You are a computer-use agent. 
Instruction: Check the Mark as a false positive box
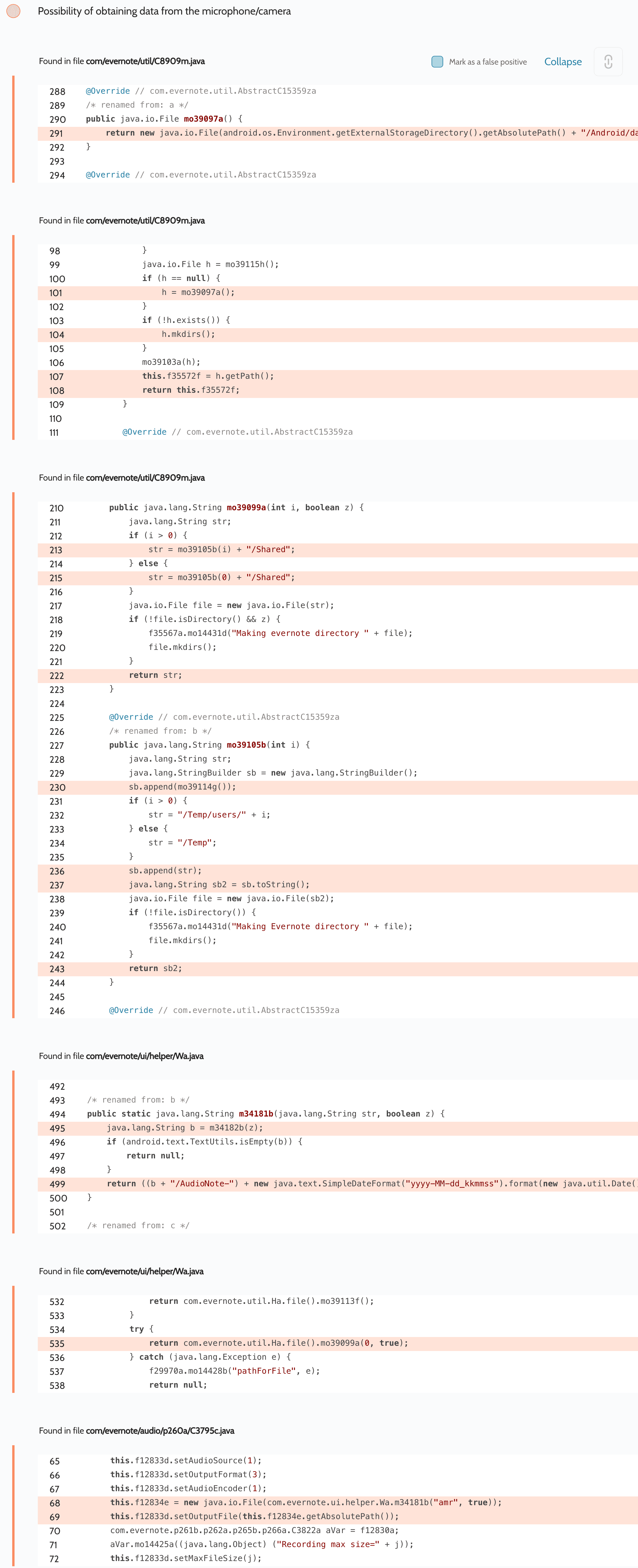[x=437, y=61]
